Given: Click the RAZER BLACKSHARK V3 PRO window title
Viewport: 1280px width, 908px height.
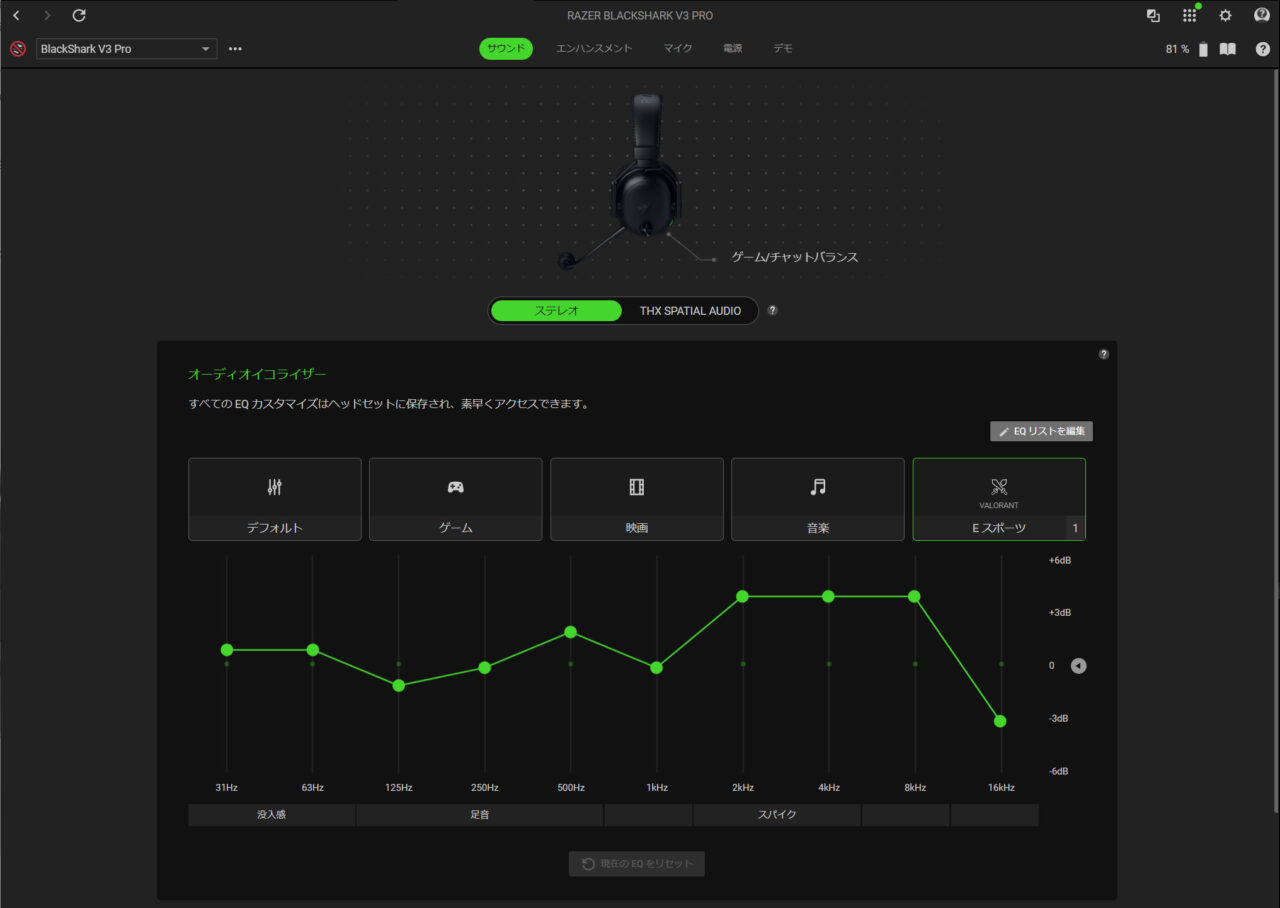Looking at the screenshot, I should (640, 16).
